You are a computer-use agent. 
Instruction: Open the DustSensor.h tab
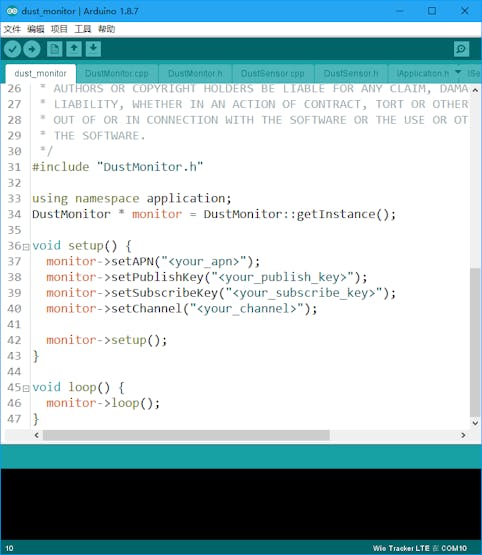(351, 73)
